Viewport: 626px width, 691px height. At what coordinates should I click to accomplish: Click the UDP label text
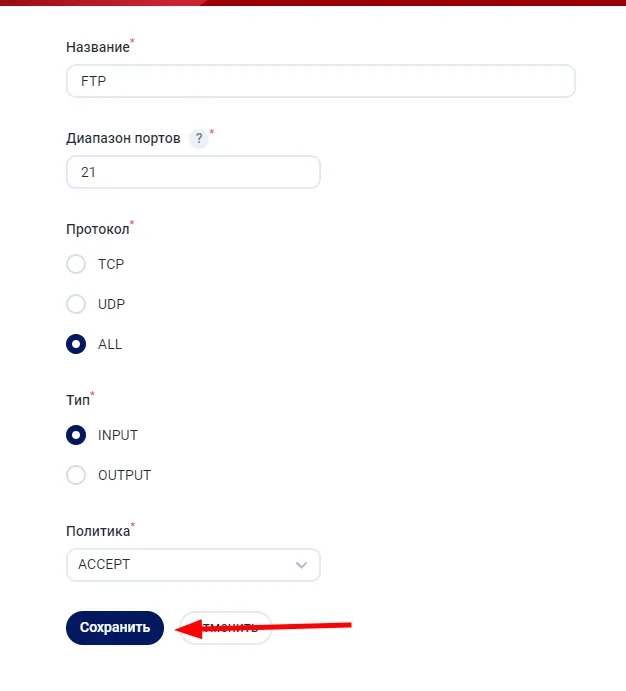pyautogui.click(x=112, y=304)
